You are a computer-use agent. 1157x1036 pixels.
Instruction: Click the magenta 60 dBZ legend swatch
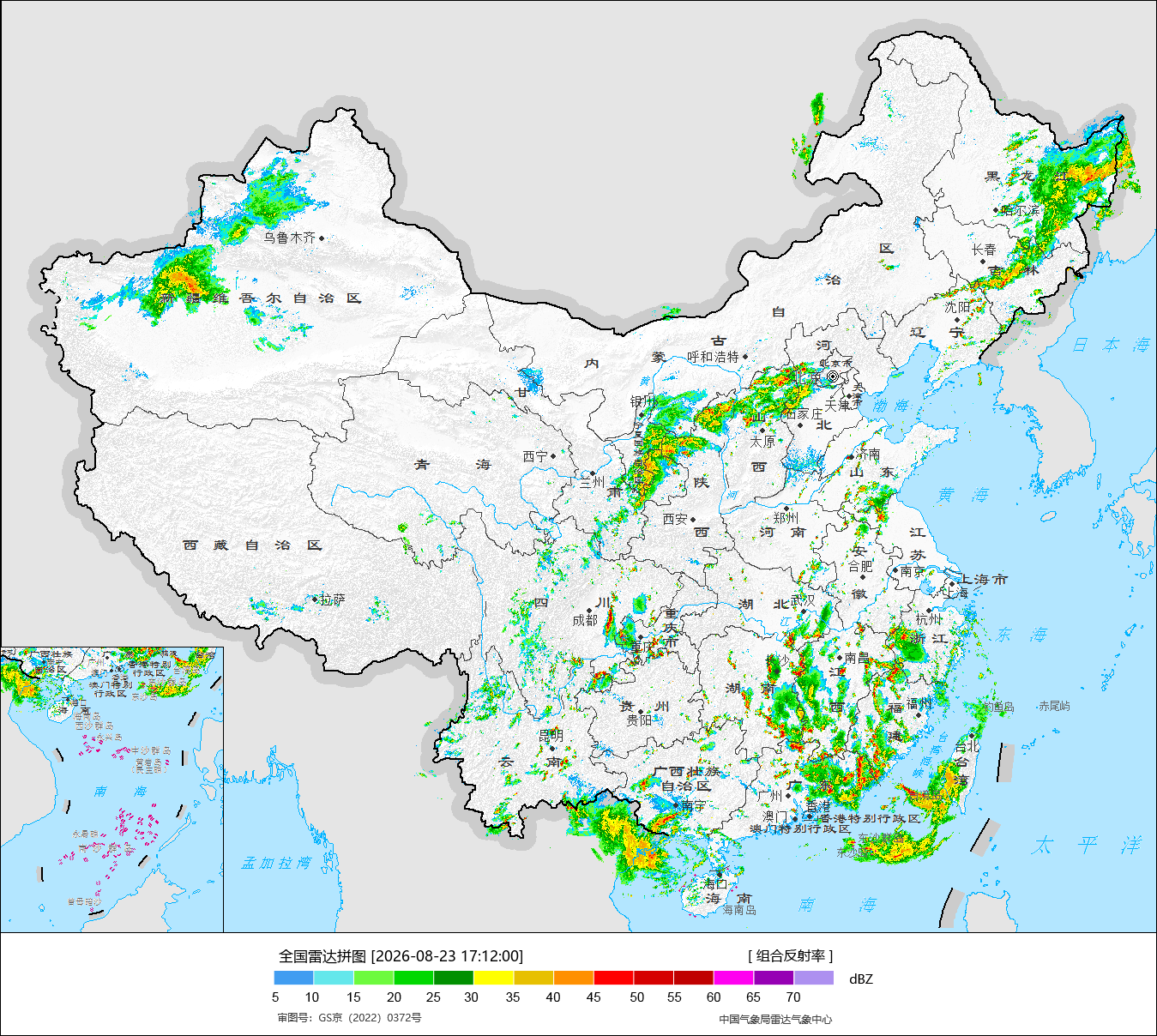click(x=733, y=978)
